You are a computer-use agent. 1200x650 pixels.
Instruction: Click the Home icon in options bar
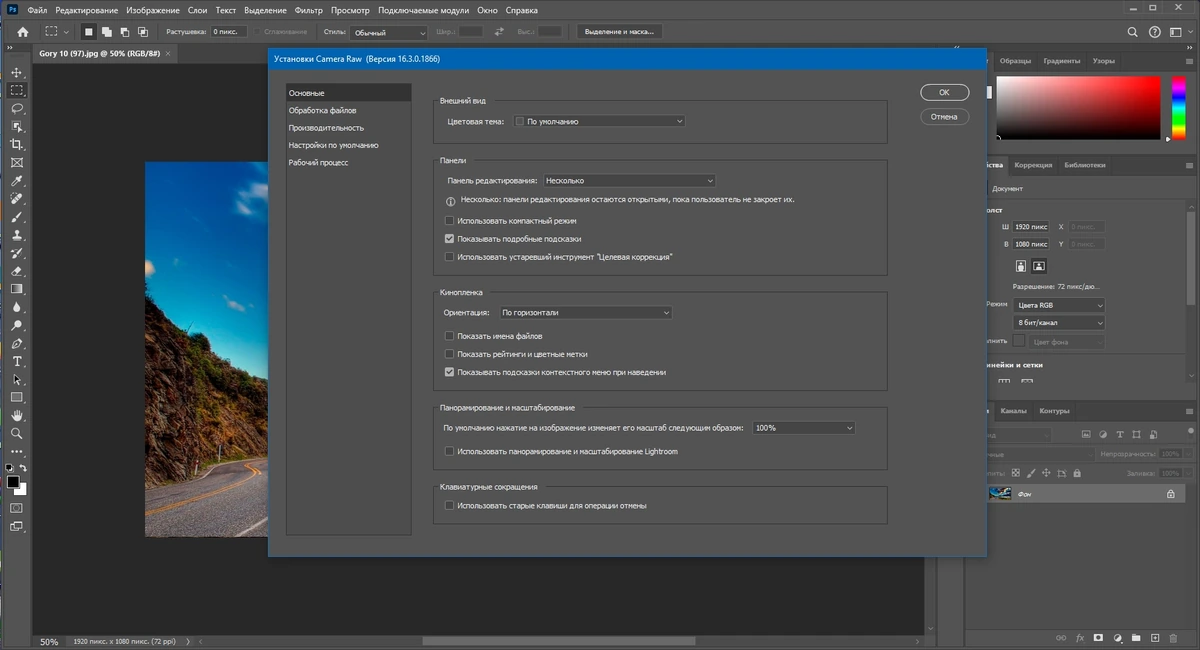(21, 31)
